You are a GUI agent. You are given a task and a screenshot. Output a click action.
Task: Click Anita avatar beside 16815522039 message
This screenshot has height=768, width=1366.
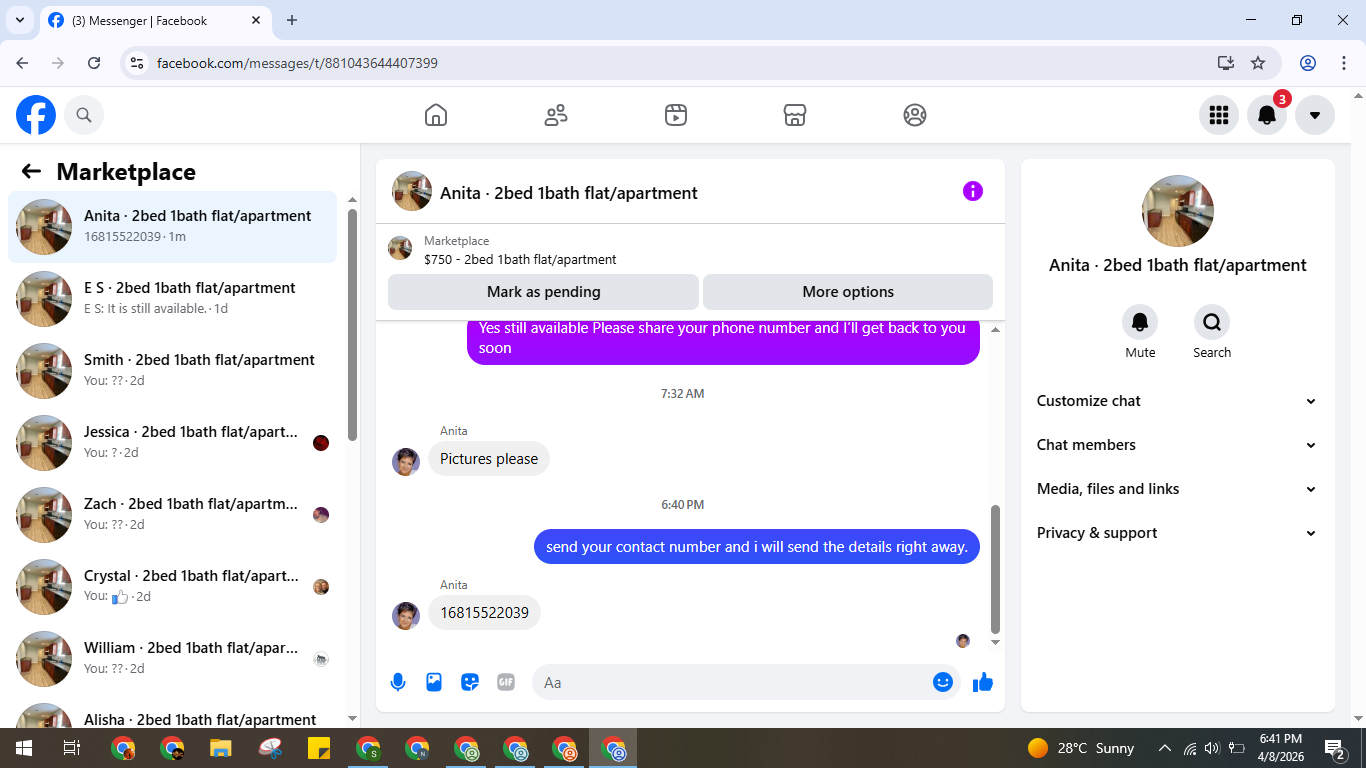pyautogui.click(x=406, y=615)
